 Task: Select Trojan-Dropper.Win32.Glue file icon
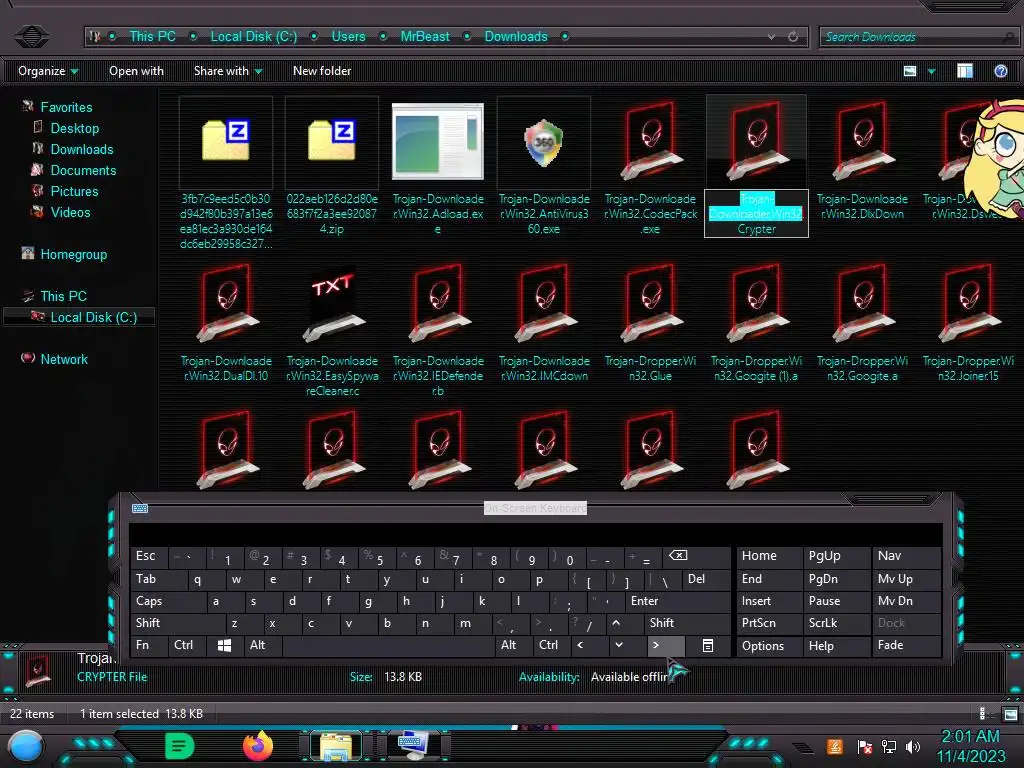coord(650,303)
